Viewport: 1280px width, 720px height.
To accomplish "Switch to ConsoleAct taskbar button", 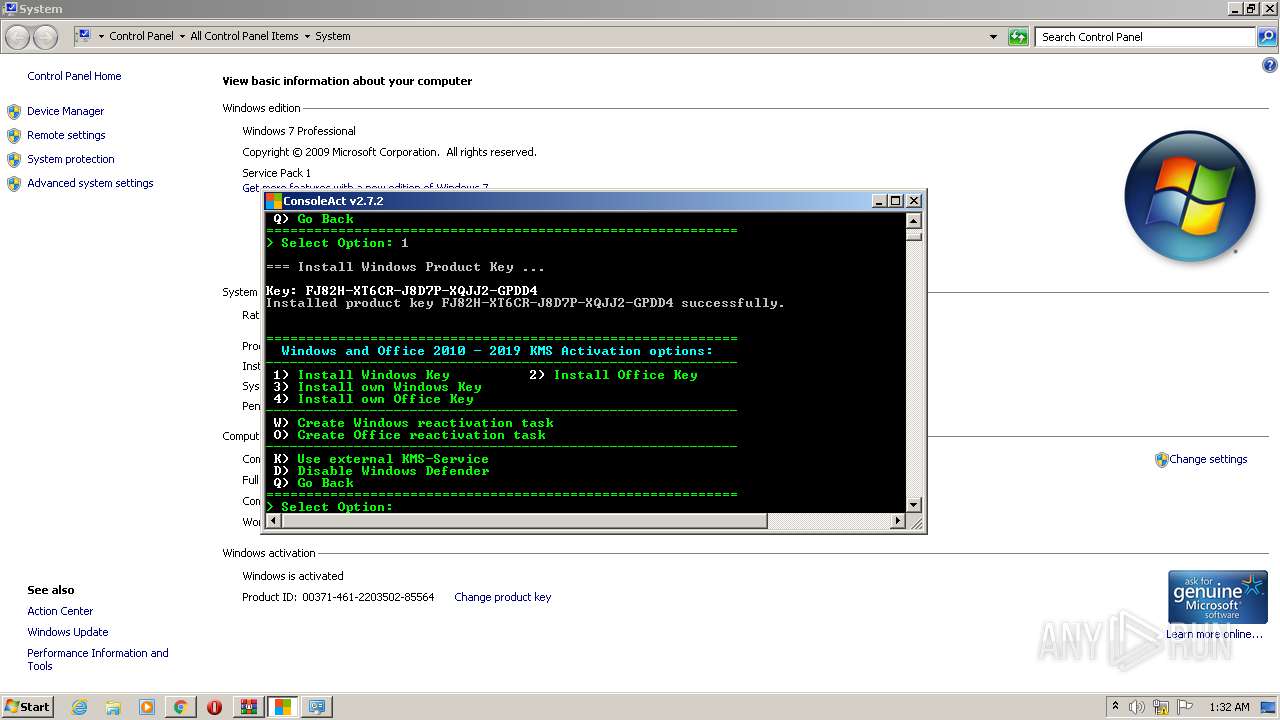I will click(x=283, y=707).
